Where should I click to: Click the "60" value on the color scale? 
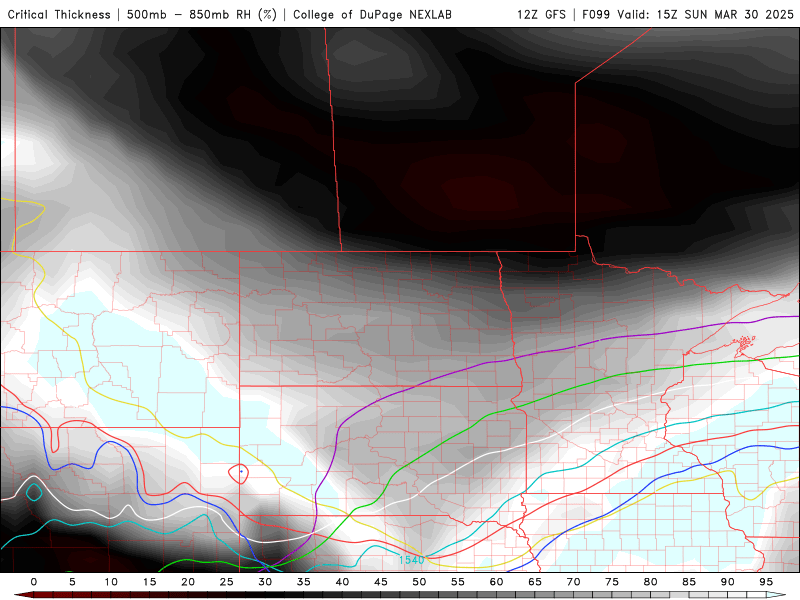[x=496, y=582]
